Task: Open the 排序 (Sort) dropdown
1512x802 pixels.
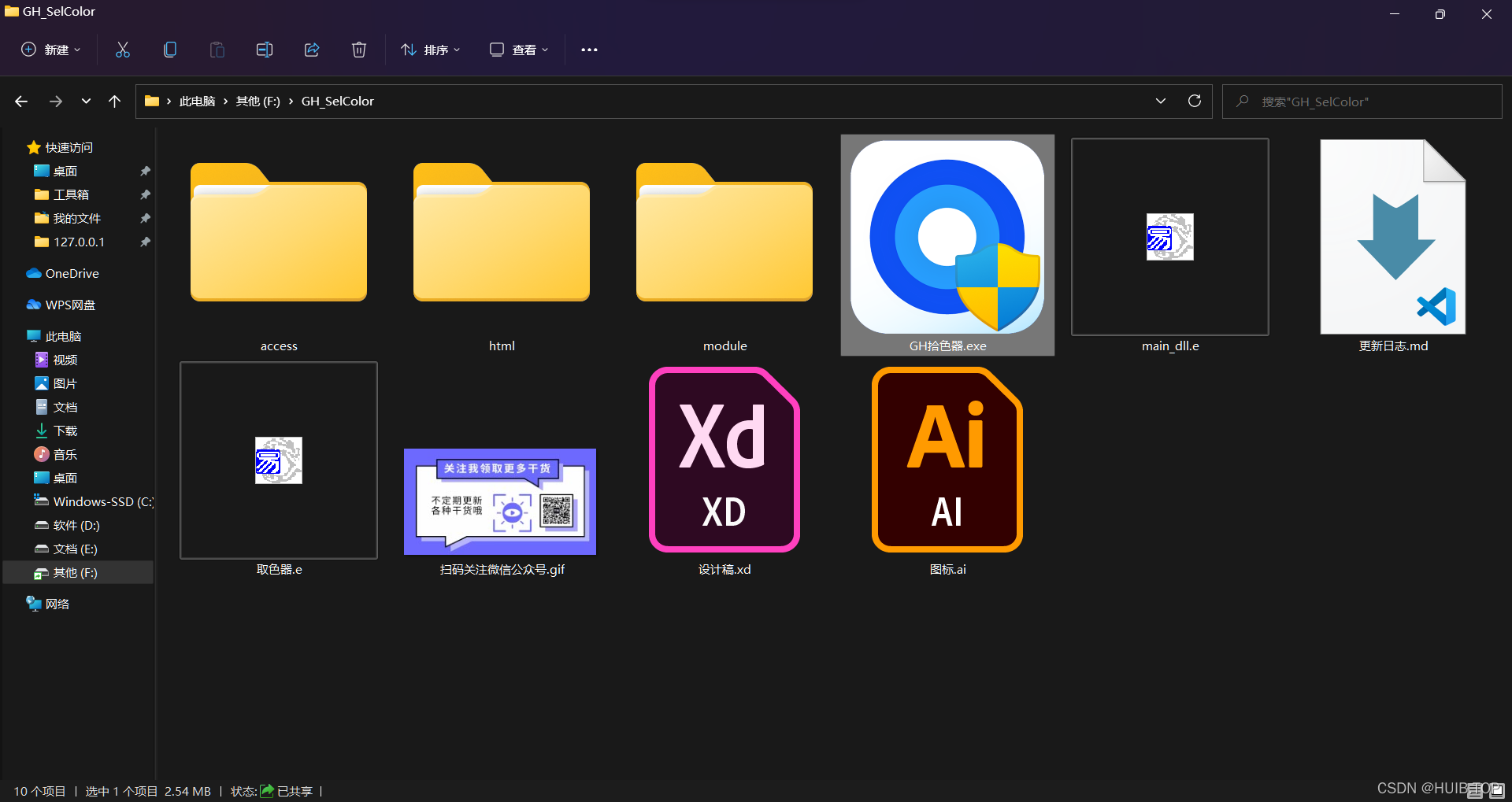Action: pos(431,50)
